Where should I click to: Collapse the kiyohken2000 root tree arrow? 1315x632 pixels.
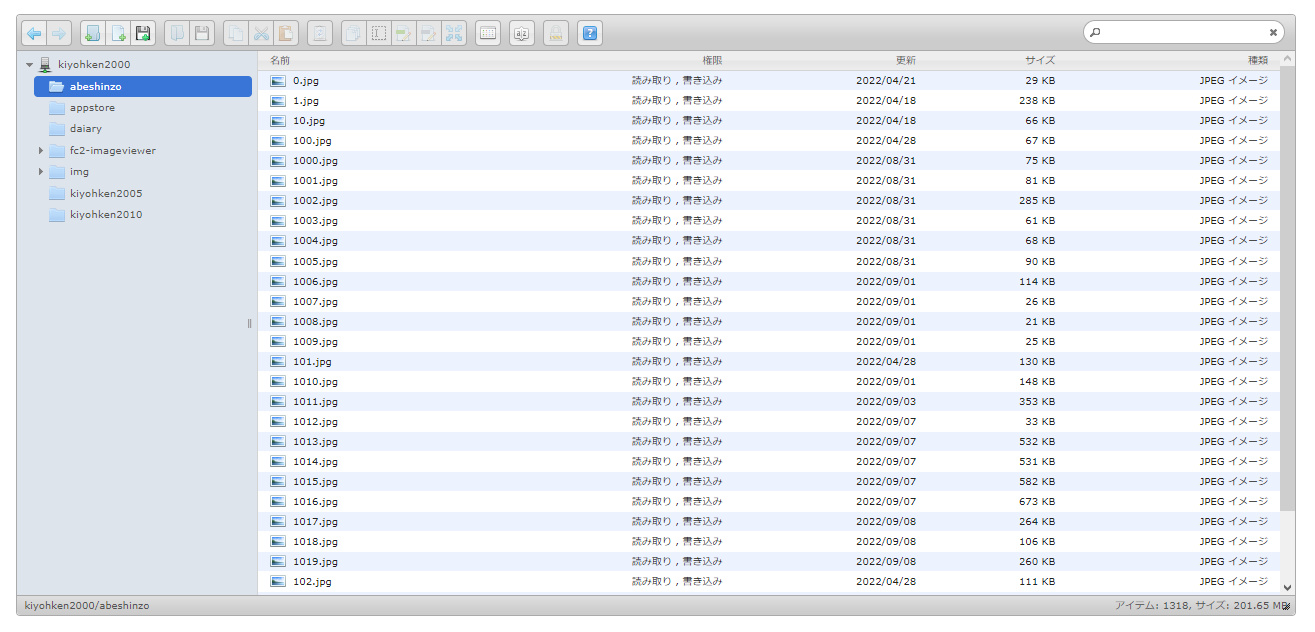(x=29, y=65)
